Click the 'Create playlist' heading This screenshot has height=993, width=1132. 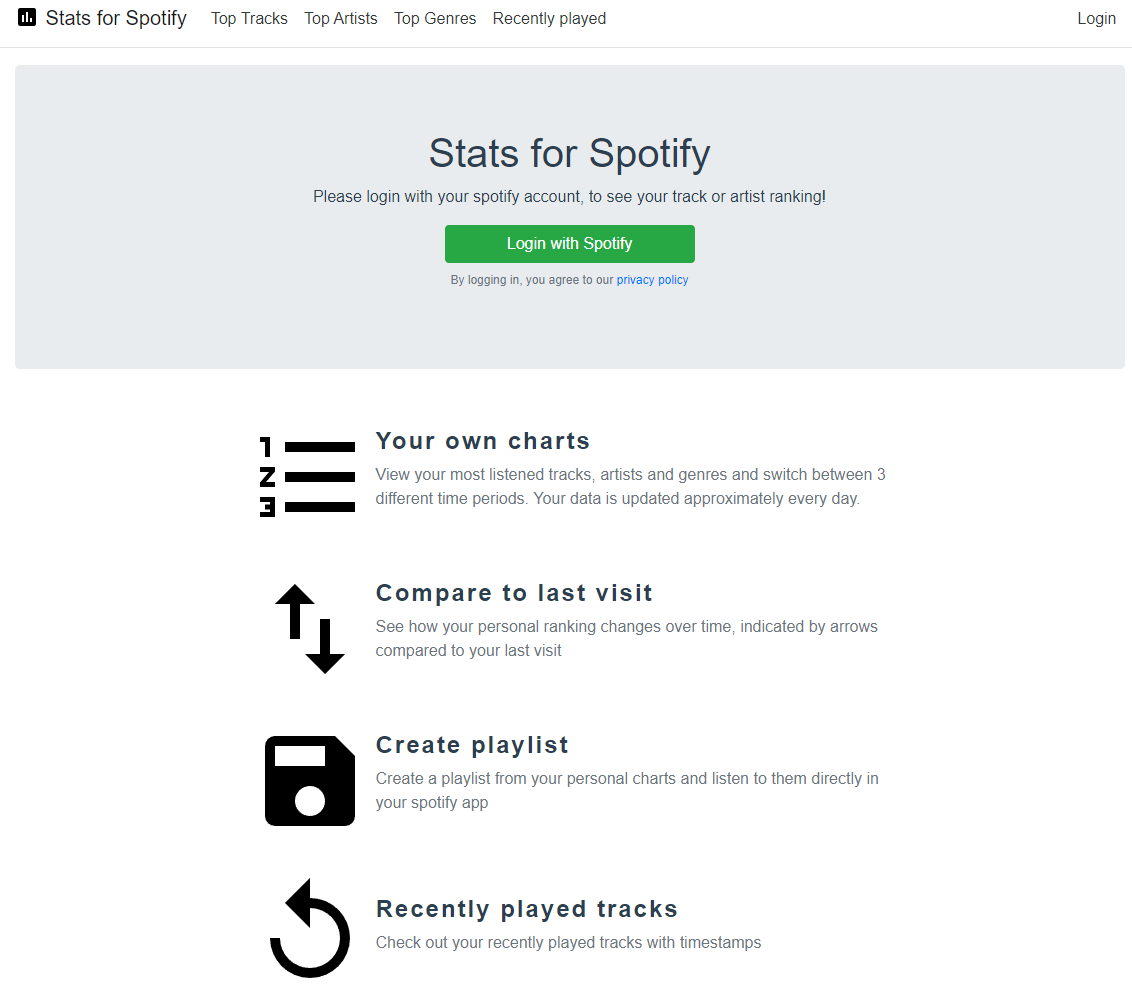(x=472, y=744)
